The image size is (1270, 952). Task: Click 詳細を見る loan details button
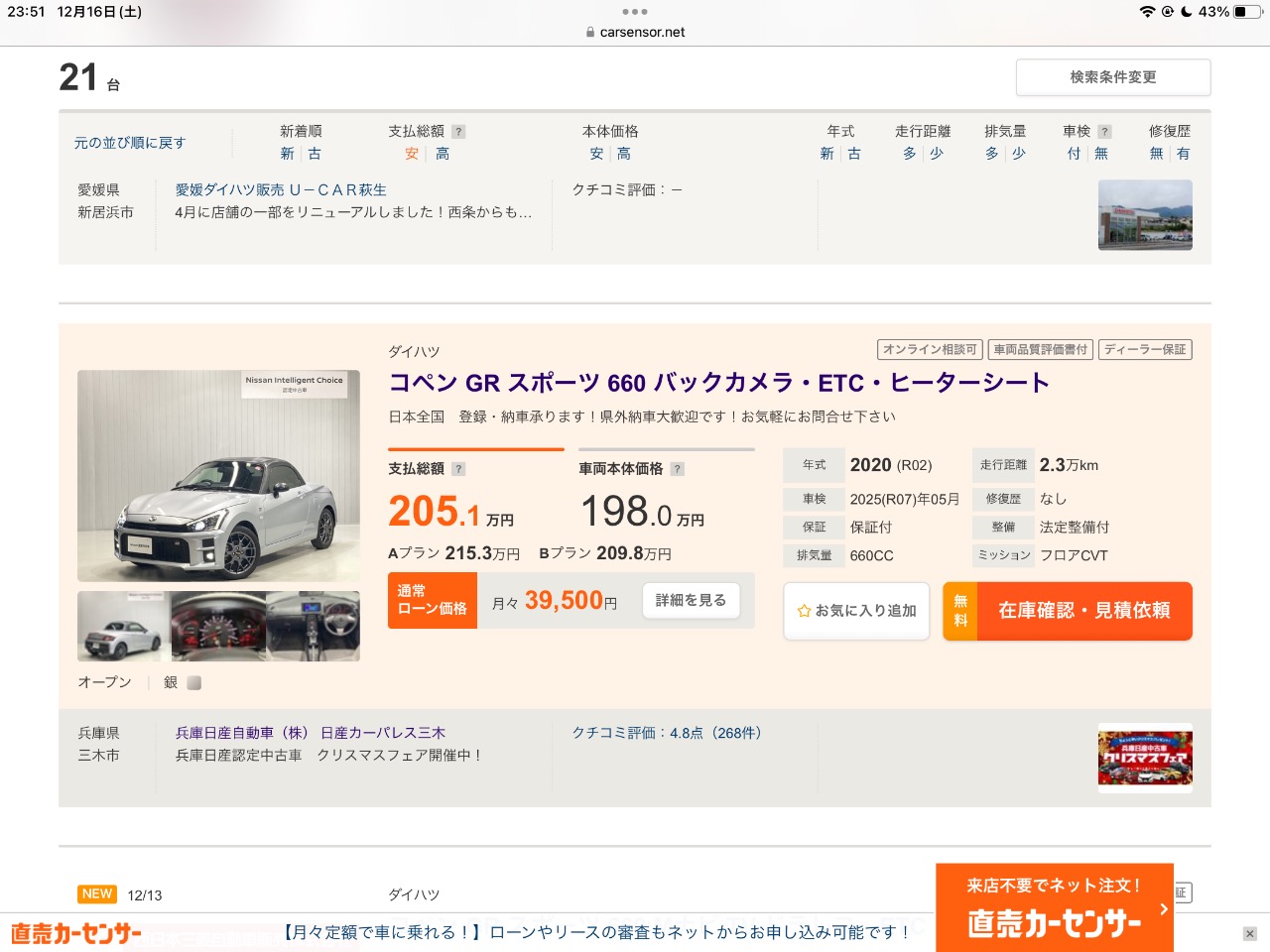pos(691,600)
